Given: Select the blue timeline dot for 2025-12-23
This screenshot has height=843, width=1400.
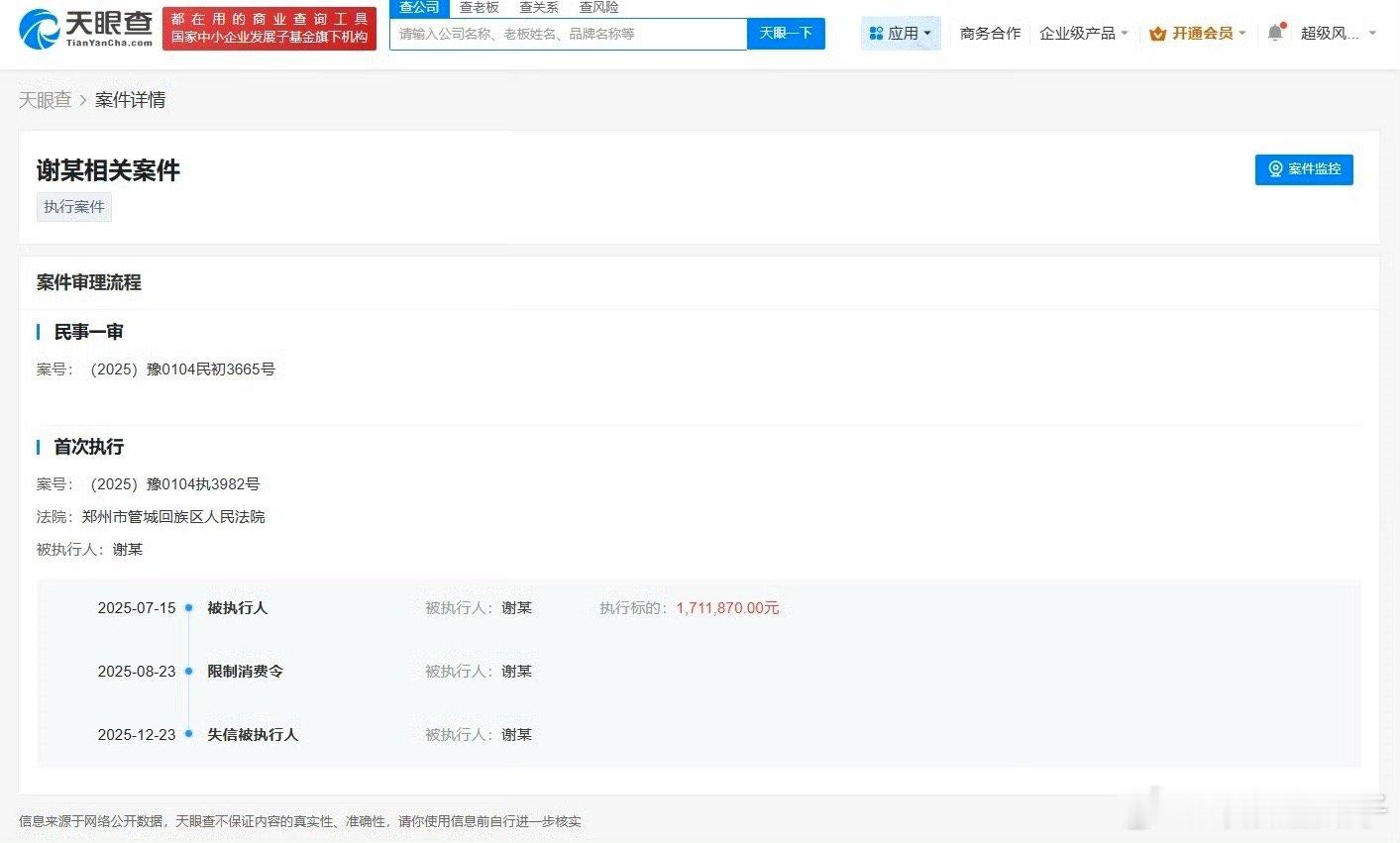Looking at the screenshot, I should [187, 734].
